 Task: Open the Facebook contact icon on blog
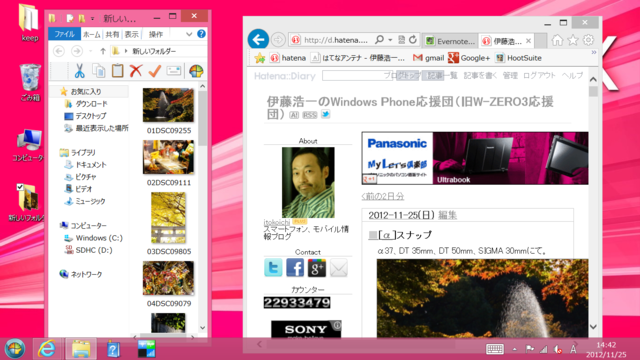295,268
